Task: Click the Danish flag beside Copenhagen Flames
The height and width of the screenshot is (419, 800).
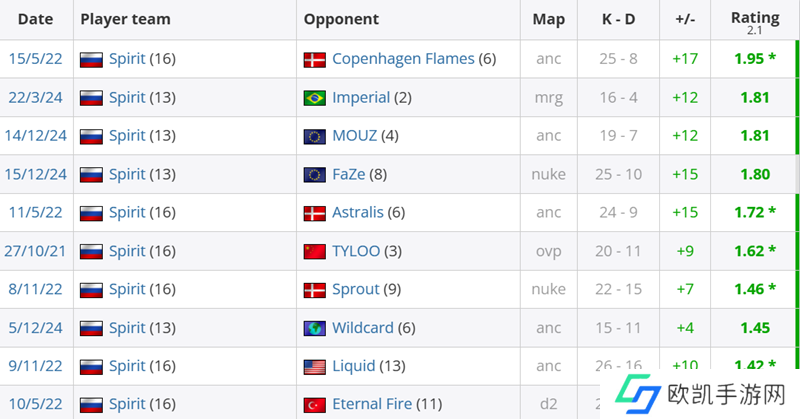Action: [x=315, y=60]
